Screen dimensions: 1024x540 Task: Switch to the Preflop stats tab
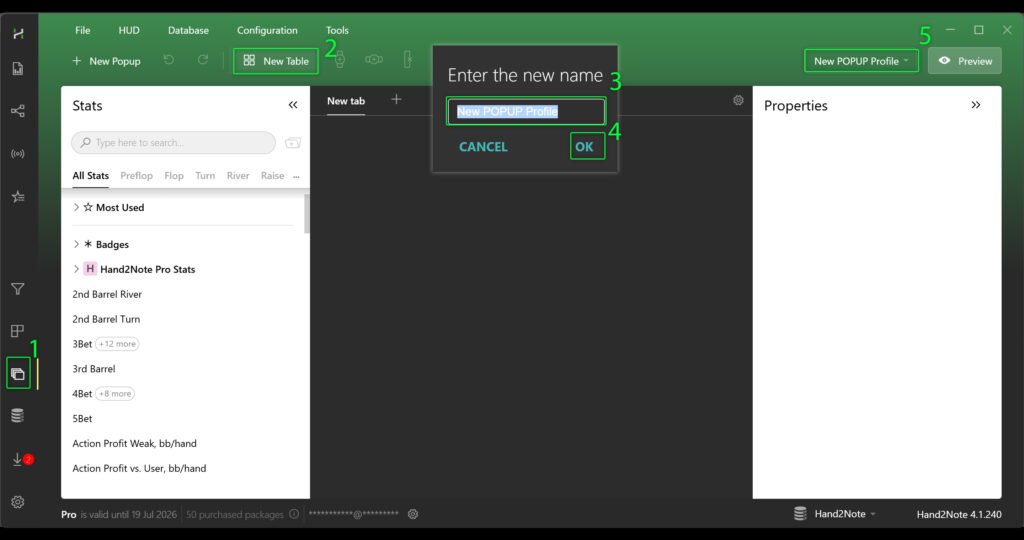point(136,176)
